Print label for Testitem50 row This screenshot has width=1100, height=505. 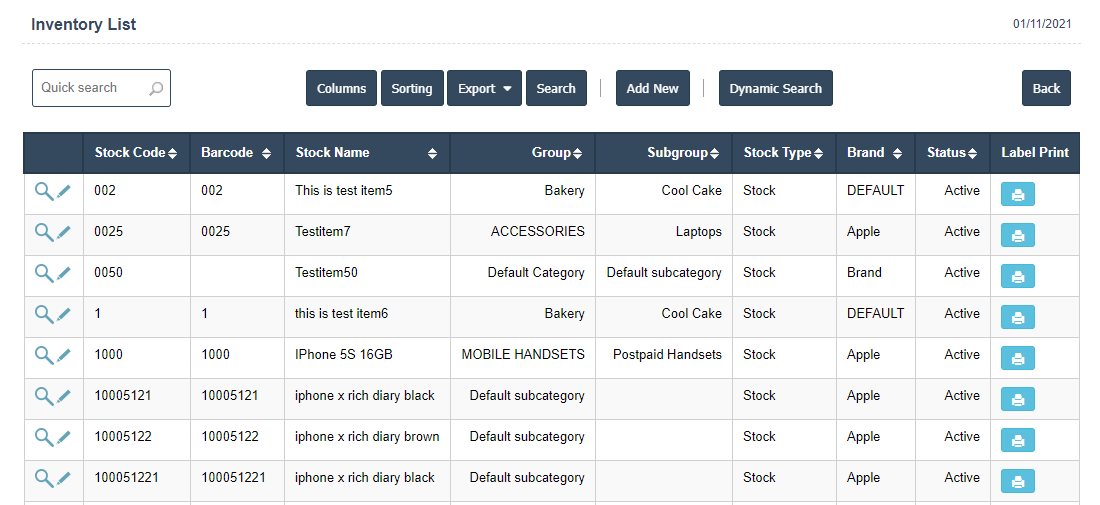(1017, 276)
